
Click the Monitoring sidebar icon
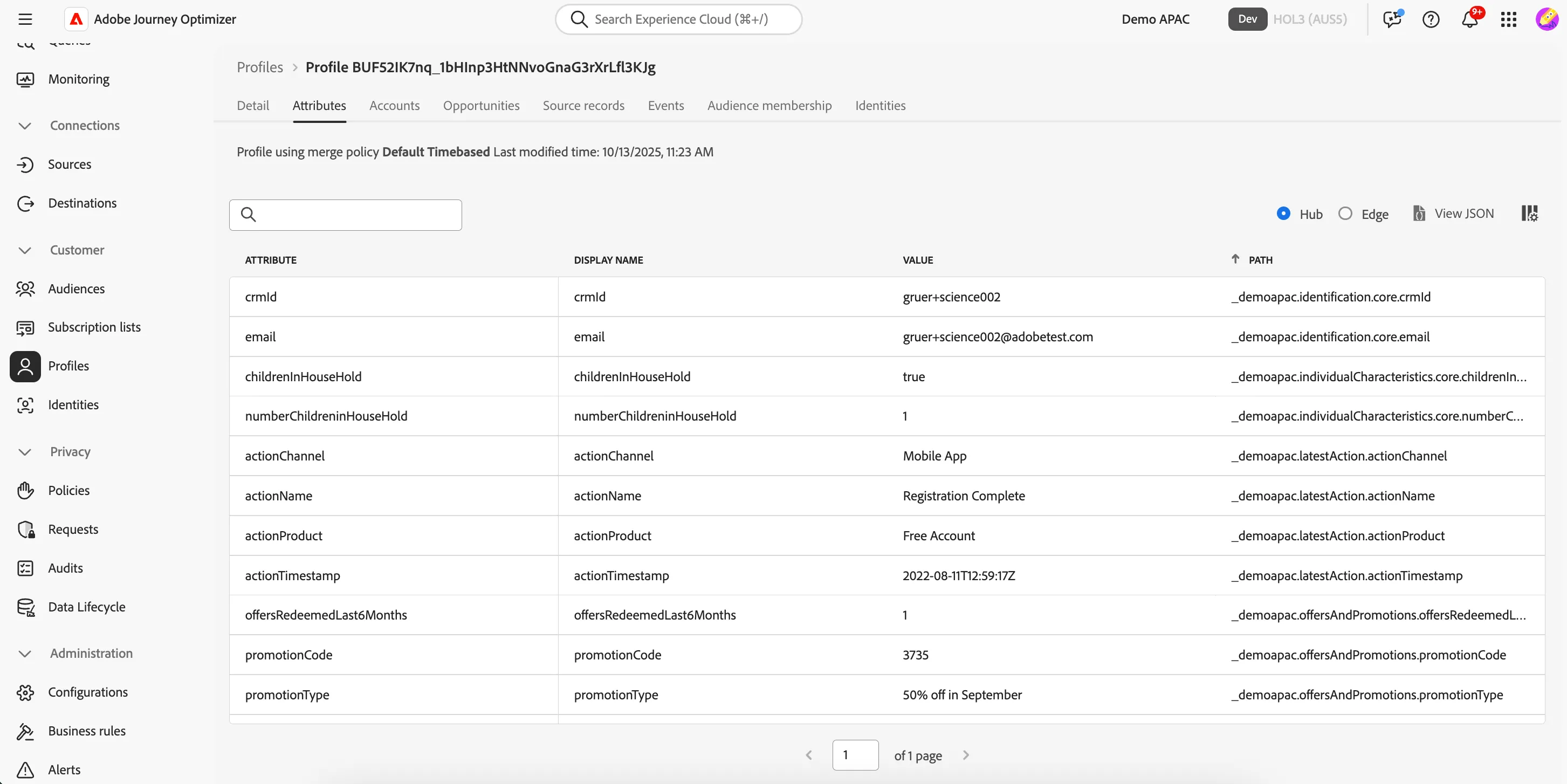click(x=25, y=80)
